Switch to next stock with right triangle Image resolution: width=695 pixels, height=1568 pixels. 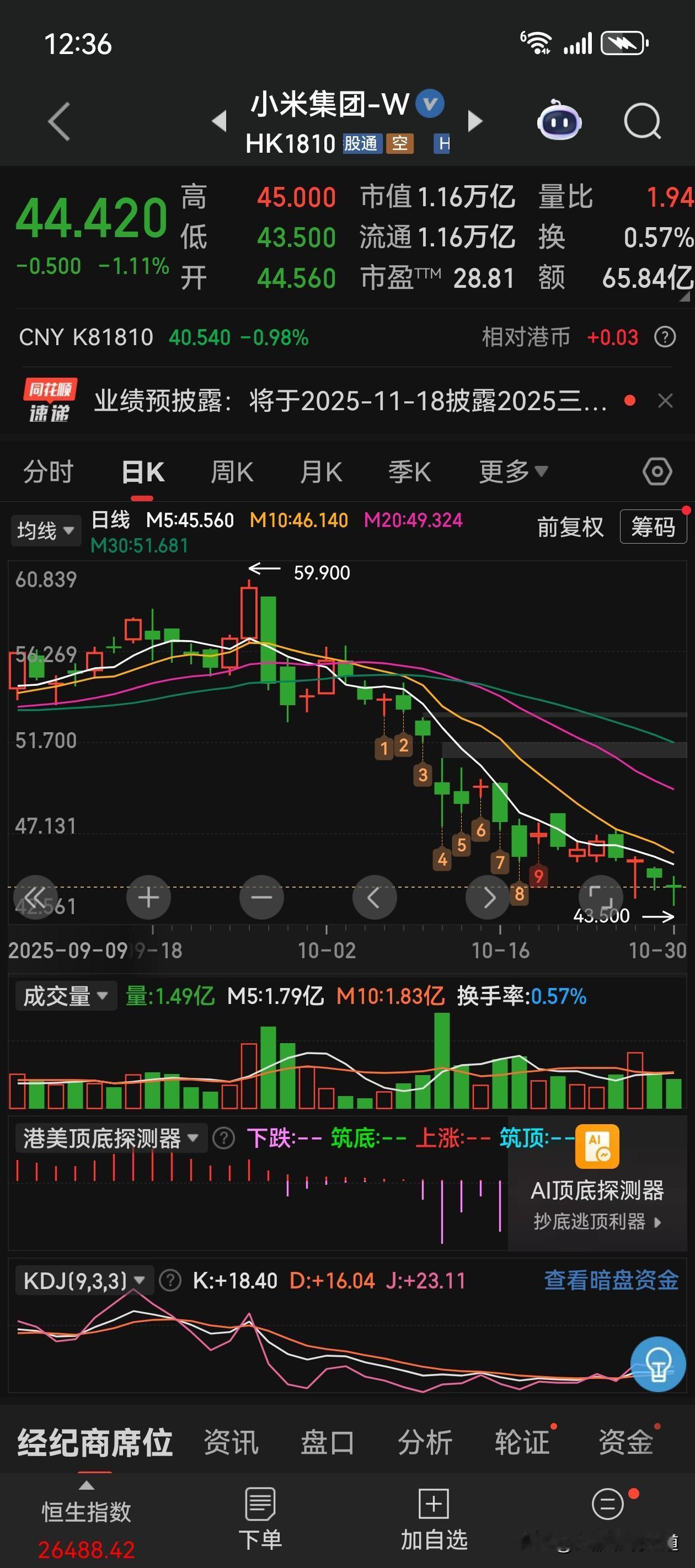475,121
